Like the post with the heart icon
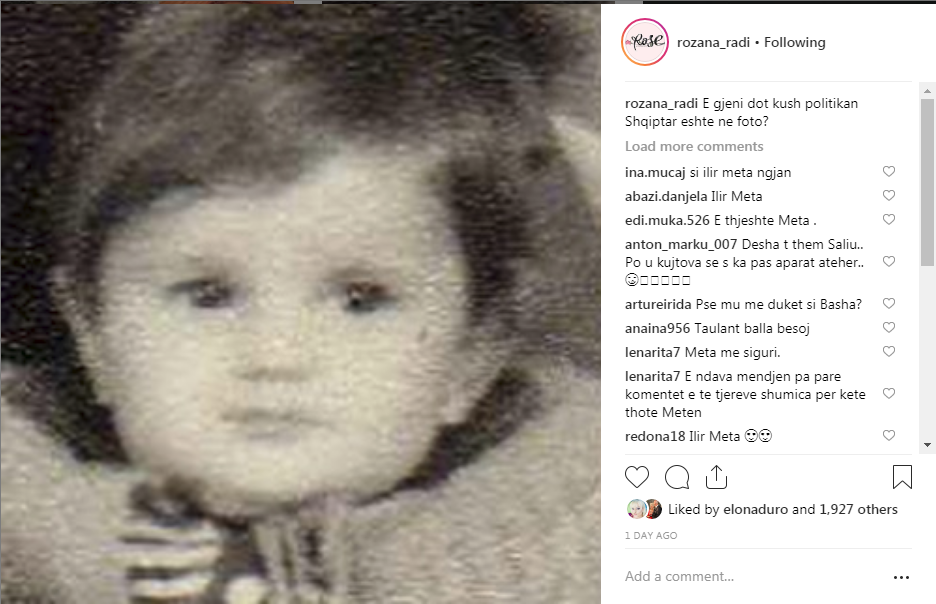This screenshot has height=604, width=936. [x=636, y=477]
